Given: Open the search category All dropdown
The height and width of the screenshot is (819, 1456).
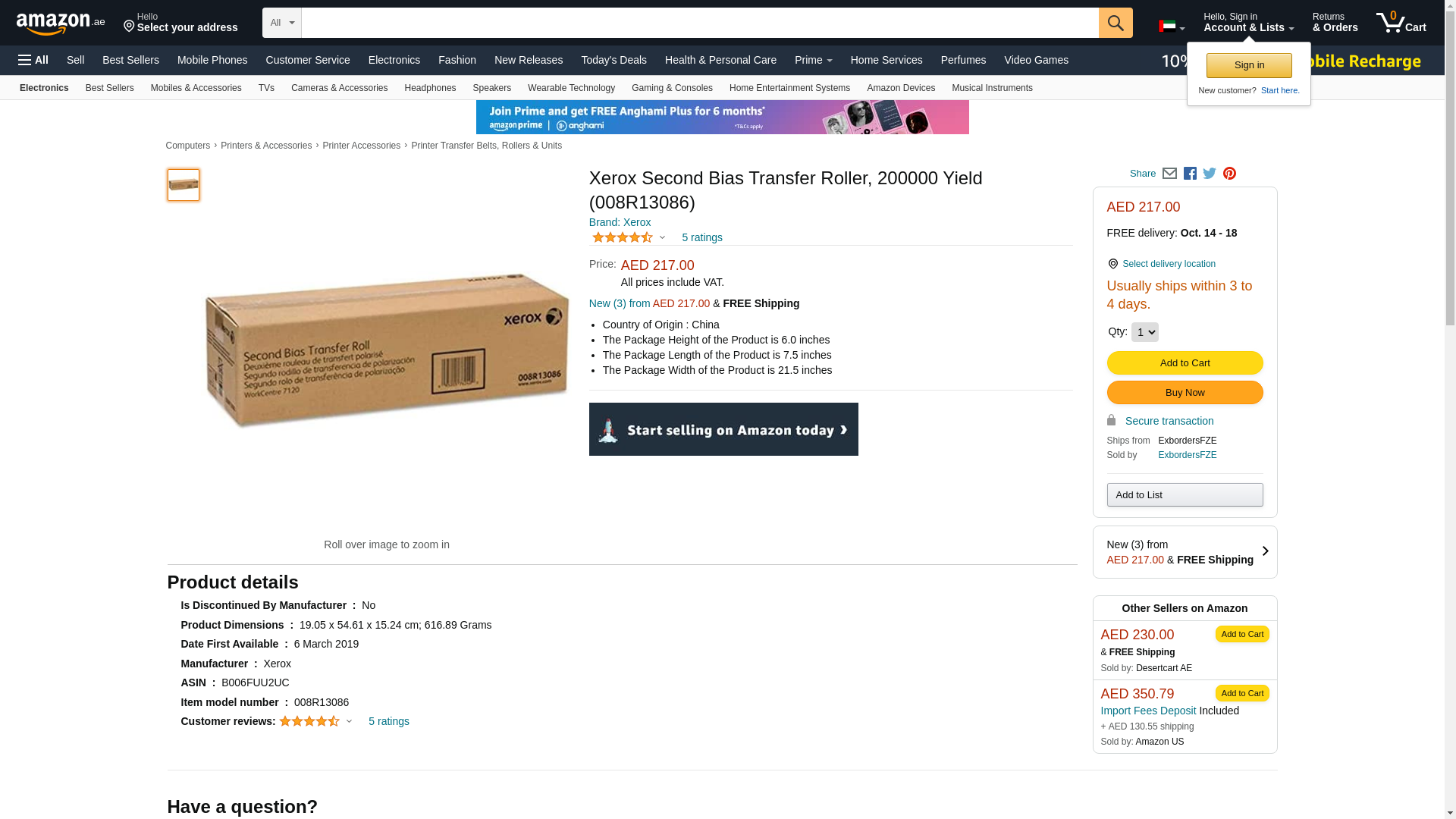Looking at the screenshot, I should (281, 23).
